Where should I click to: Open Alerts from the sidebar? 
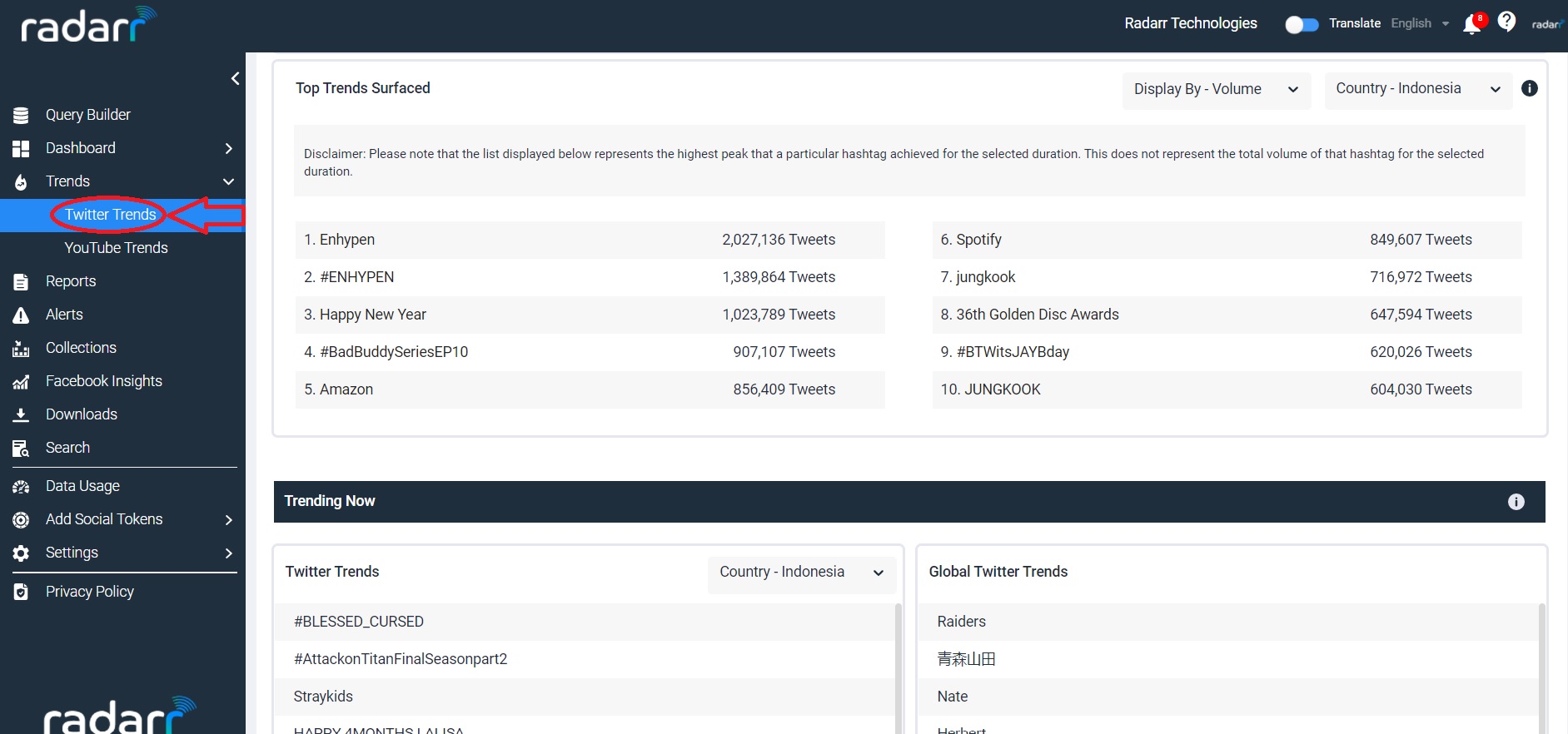pos(64,315)
